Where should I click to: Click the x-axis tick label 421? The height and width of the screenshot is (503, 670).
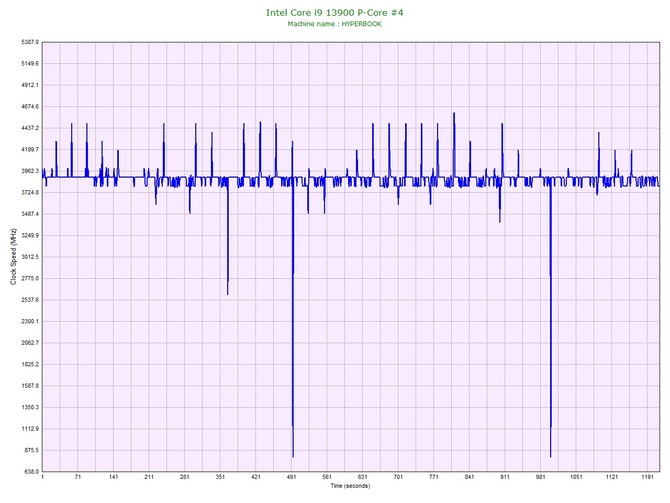(256, 477)
